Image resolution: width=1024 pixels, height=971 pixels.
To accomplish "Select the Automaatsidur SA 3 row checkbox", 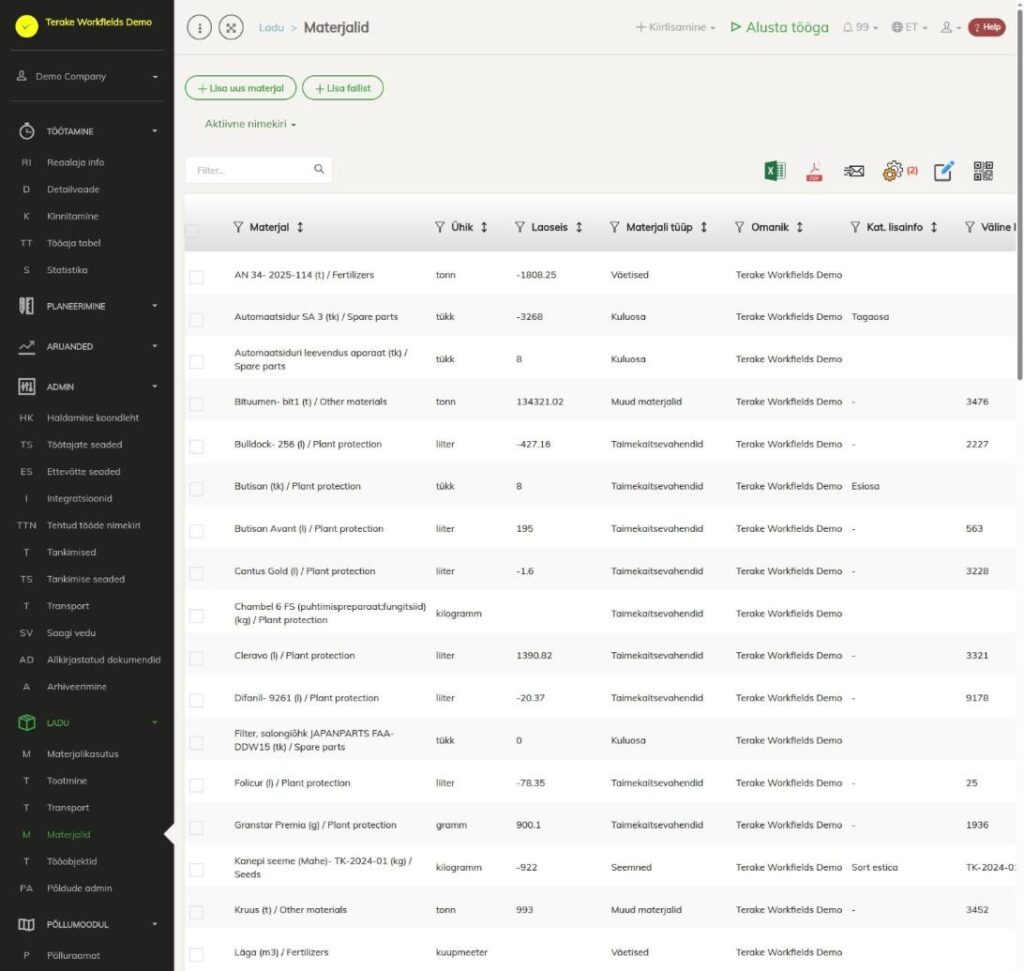I will point(196,319).
